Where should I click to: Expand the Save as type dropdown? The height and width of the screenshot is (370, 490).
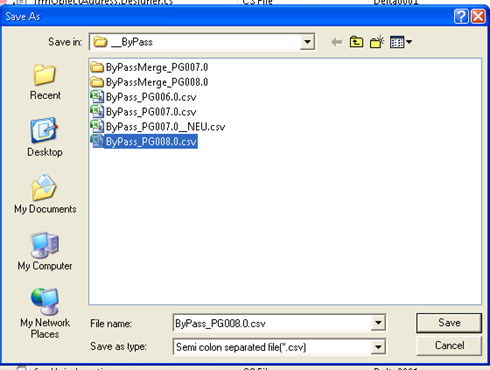click(378, 347)
